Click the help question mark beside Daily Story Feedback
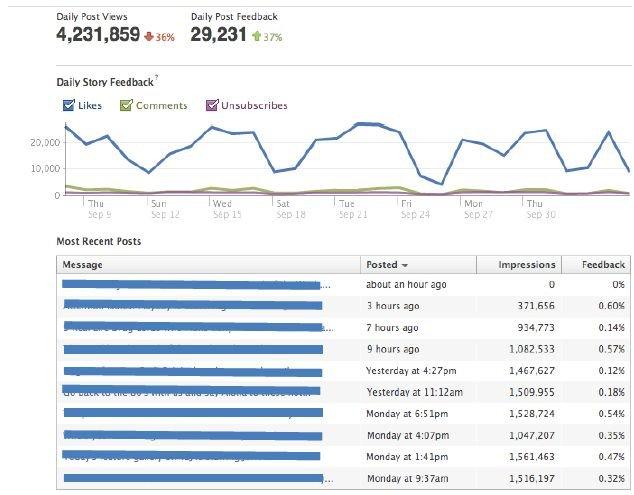This screenshot has width=634, height=495. tap(156, 77)
